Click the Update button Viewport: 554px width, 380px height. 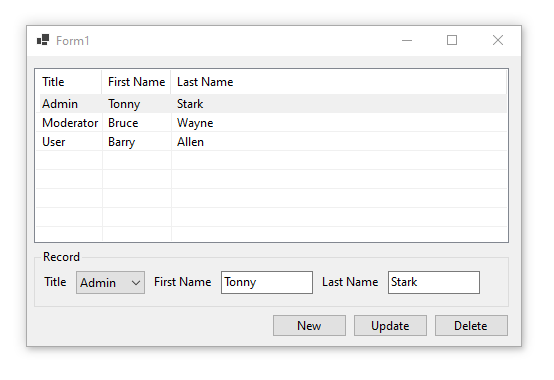pos(390,326)
